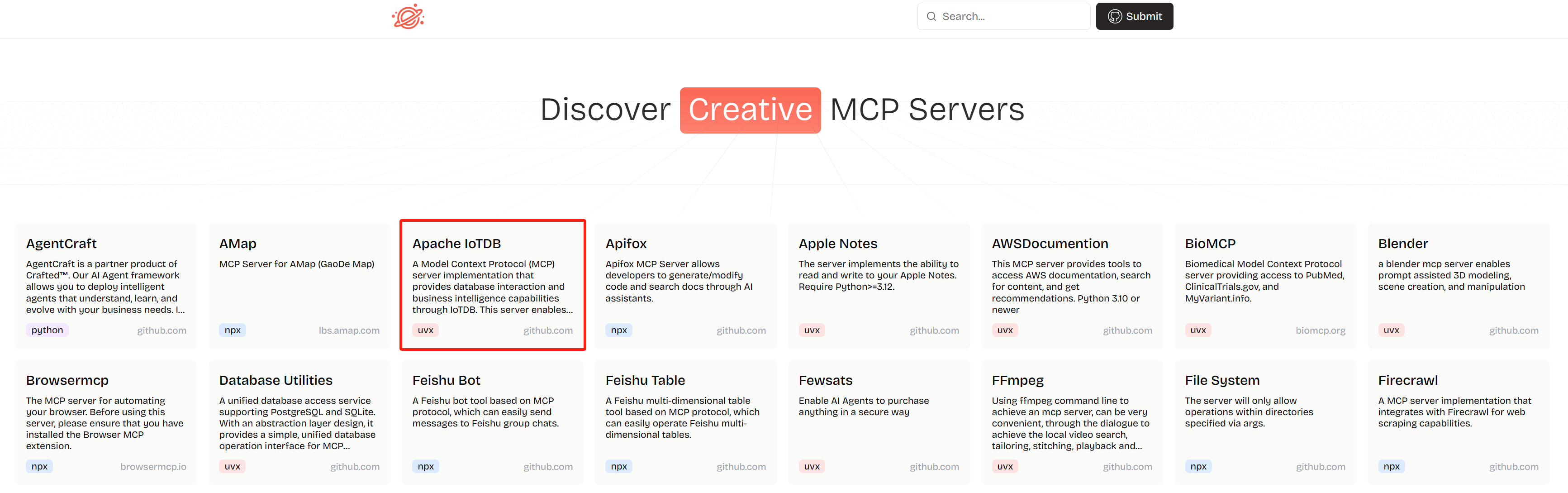Click the npx tag on the Feishu Bot card
1568x493 pixels.
426,466
